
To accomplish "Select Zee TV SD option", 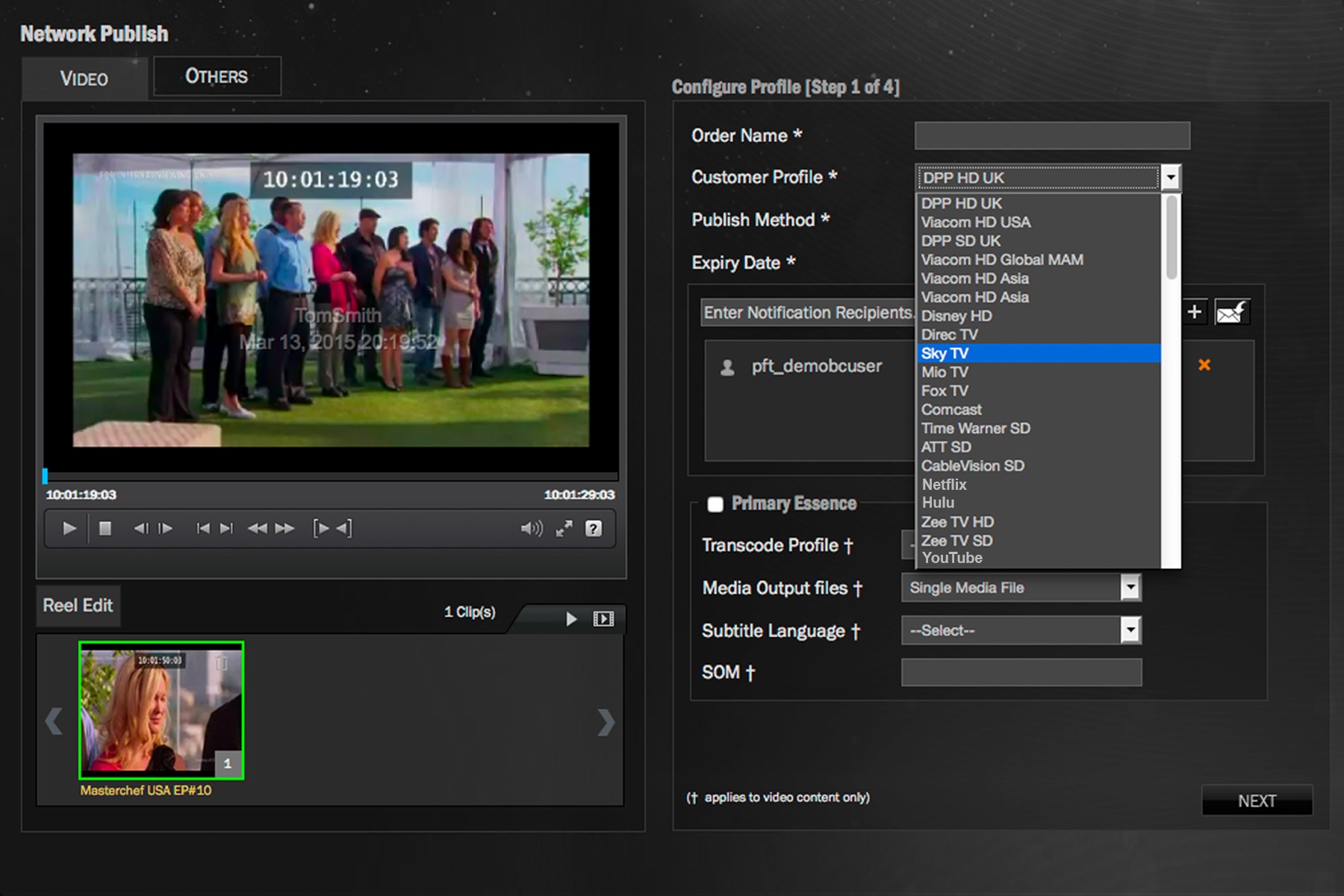I will [x=1039, y=541].
